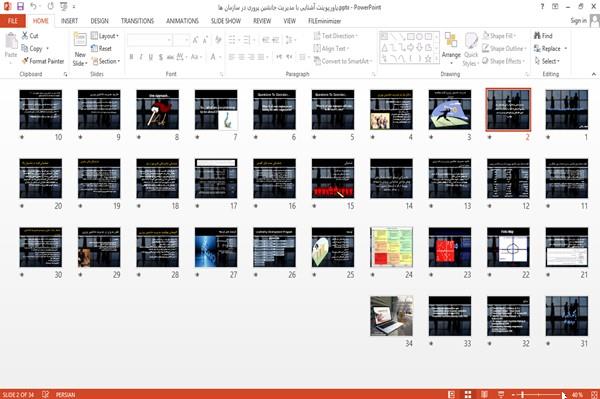
Task: Toggle Strikethrough formatting
Action: pos(170,57)
